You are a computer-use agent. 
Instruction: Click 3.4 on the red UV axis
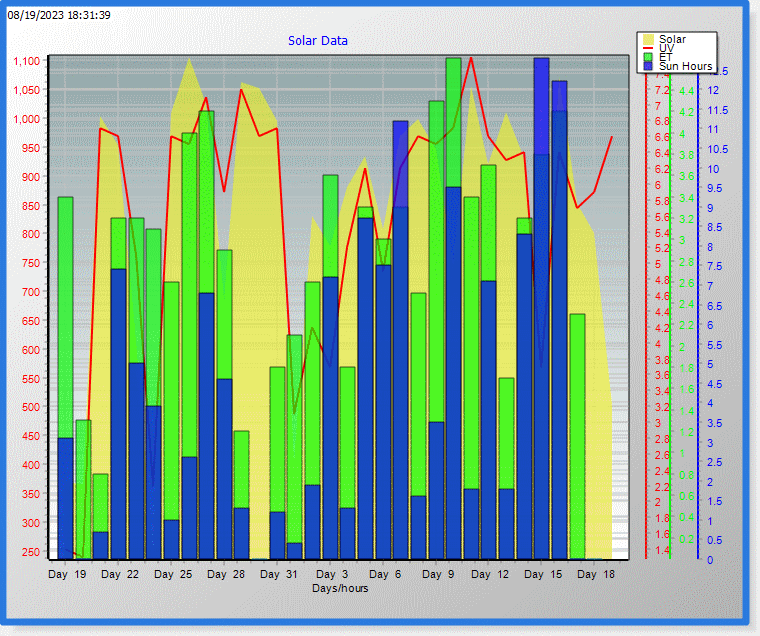point(662,391)
